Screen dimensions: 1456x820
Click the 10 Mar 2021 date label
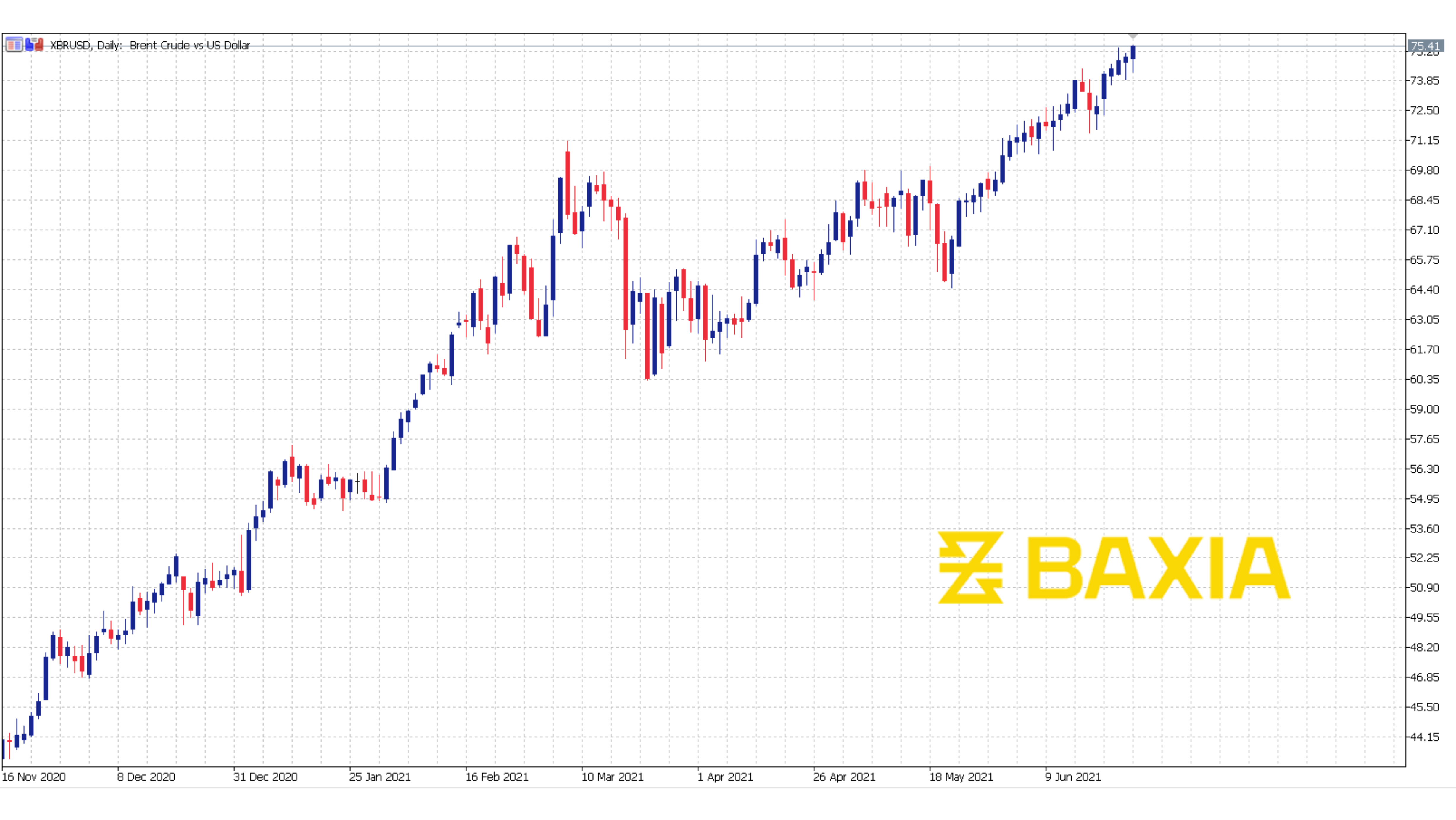pos(613,777)
